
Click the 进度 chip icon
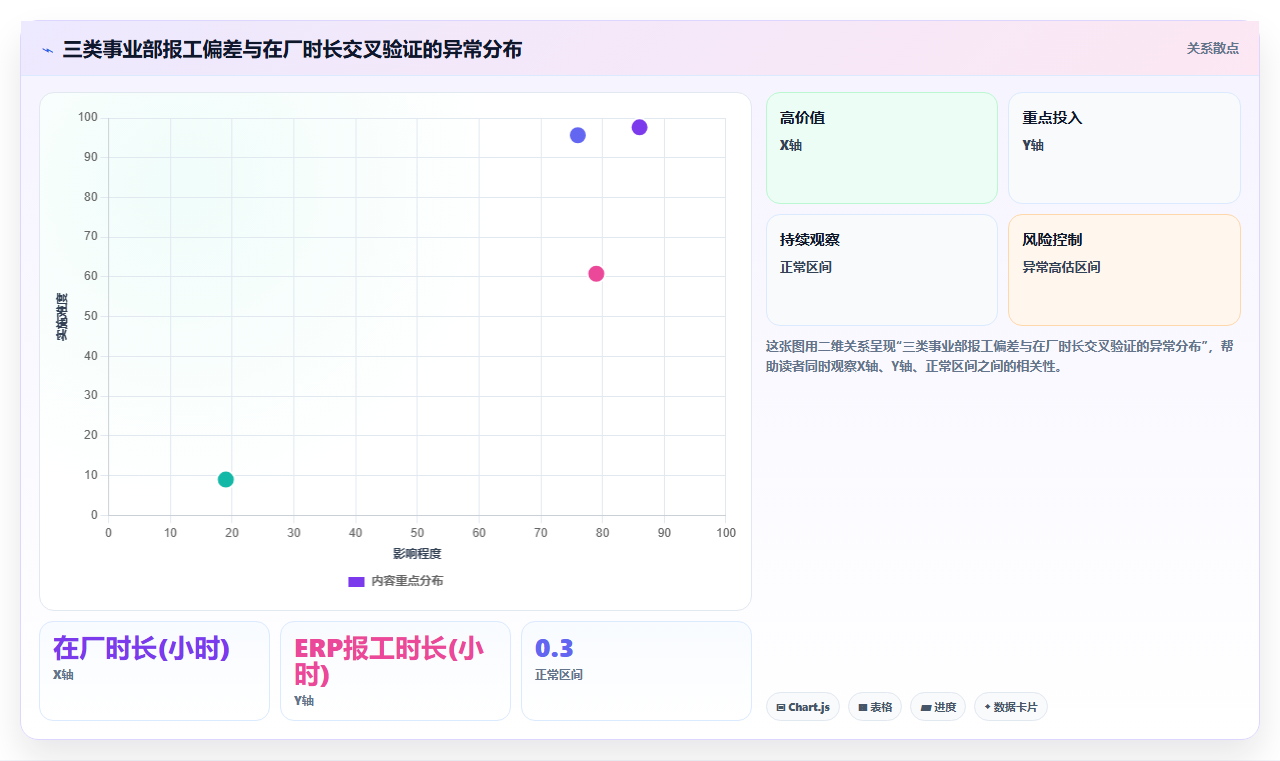tap(926, 707)
